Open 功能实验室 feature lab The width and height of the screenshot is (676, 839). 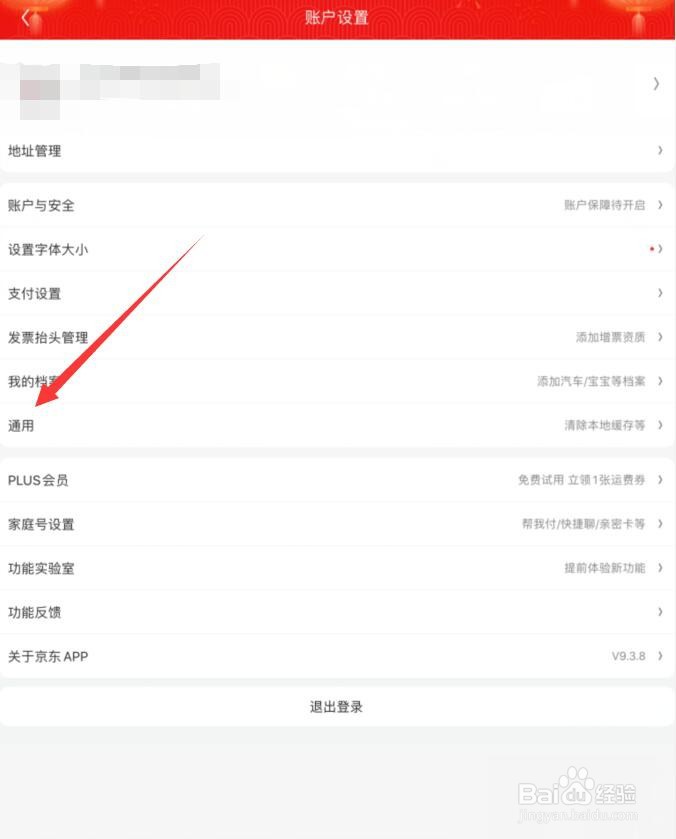(x=337, y=568)
